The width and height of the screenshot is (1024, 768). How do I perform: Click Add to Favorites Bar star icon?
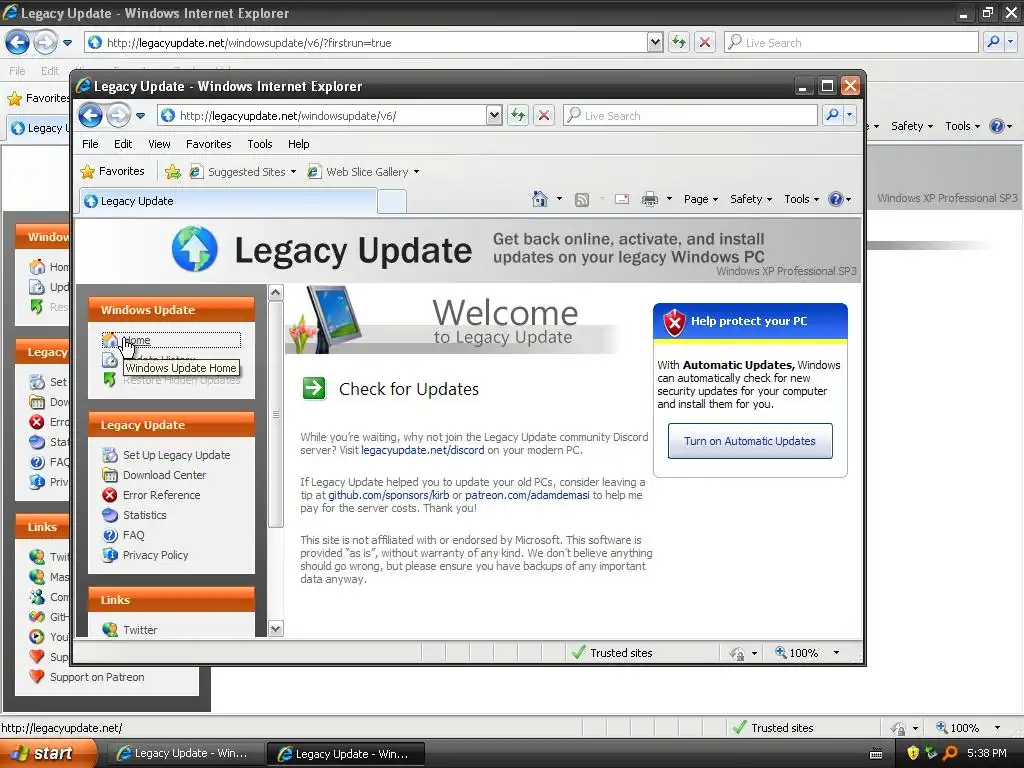(x=172, y=172)
